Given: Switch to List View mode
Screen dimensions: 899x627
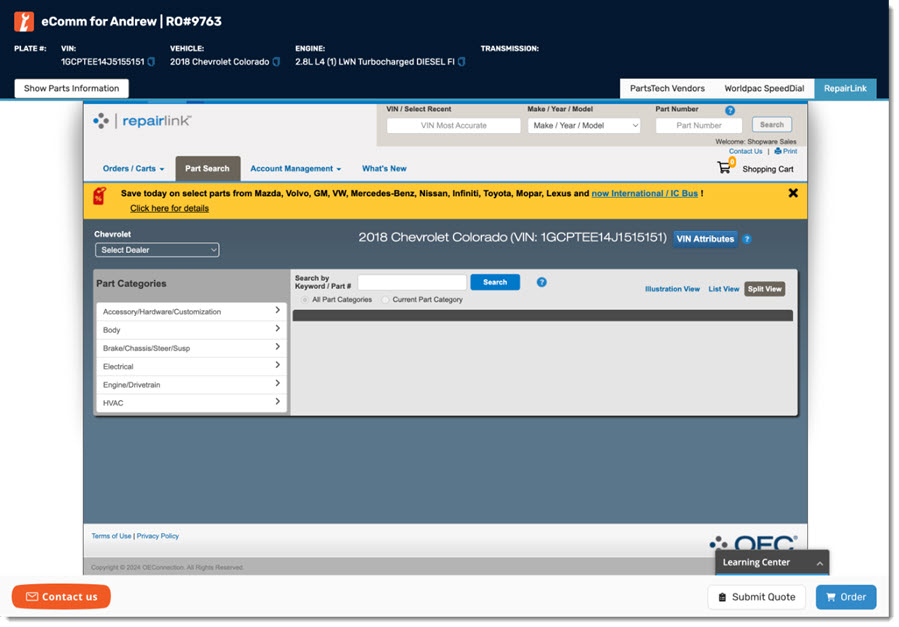Looking at the screenshot, I should 723,288.
